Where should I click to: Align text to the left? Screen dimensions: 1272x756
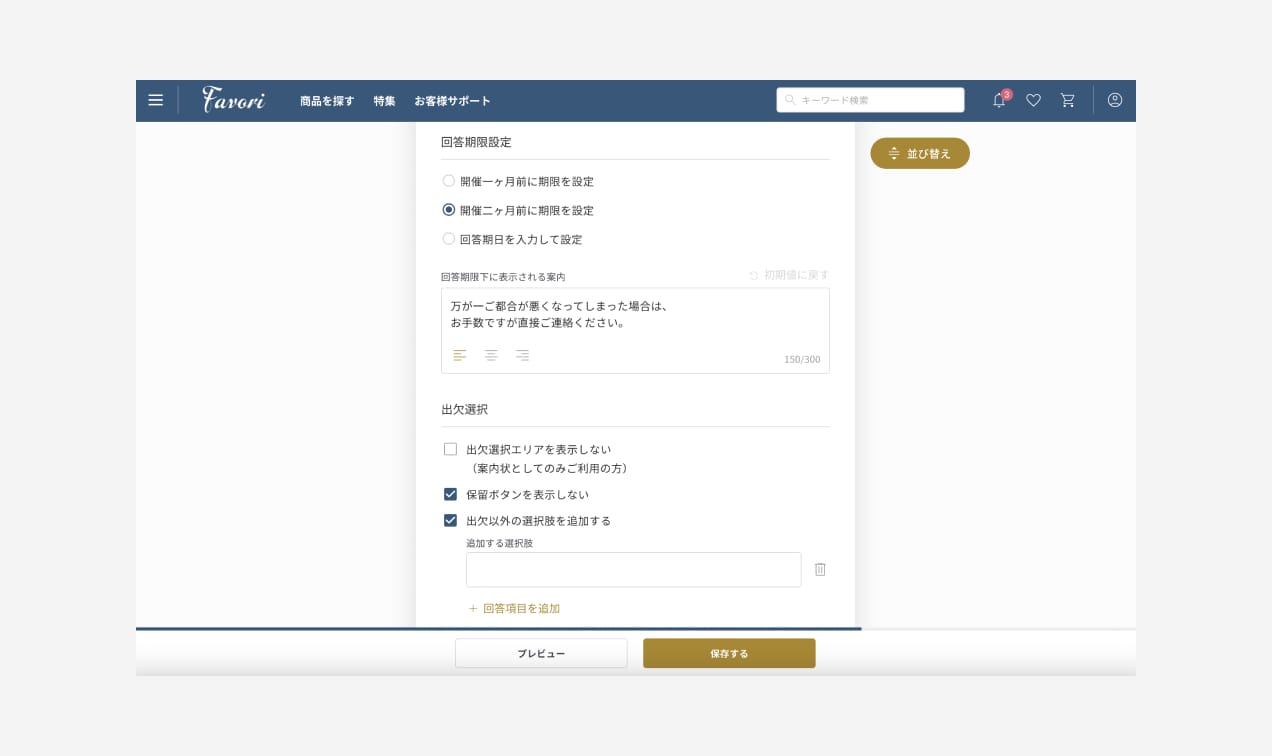click(x=460, y=355)
